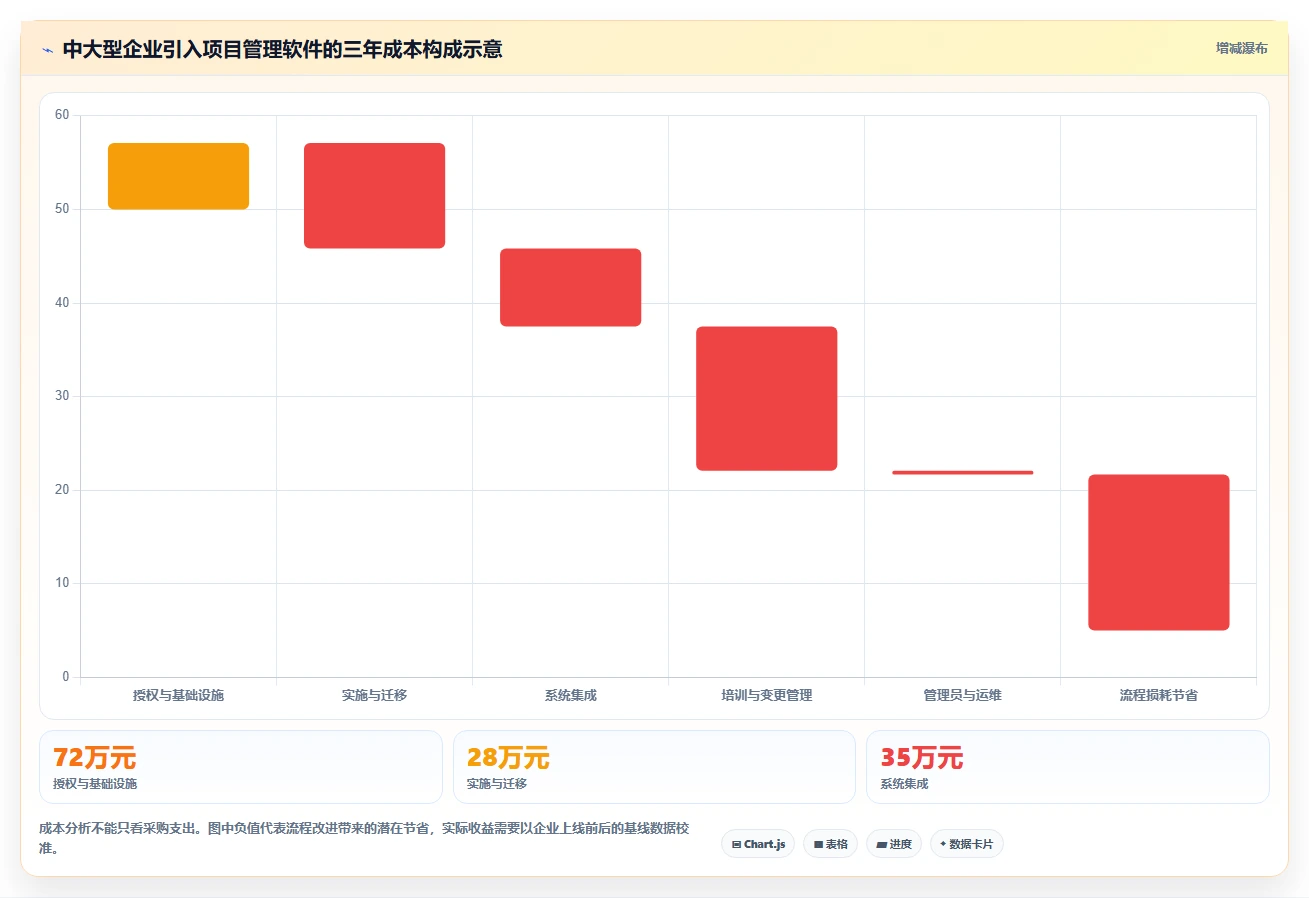Open the 35万元 data card
This screenshot has height=898, width=1309.
(x=1068, y=767)
